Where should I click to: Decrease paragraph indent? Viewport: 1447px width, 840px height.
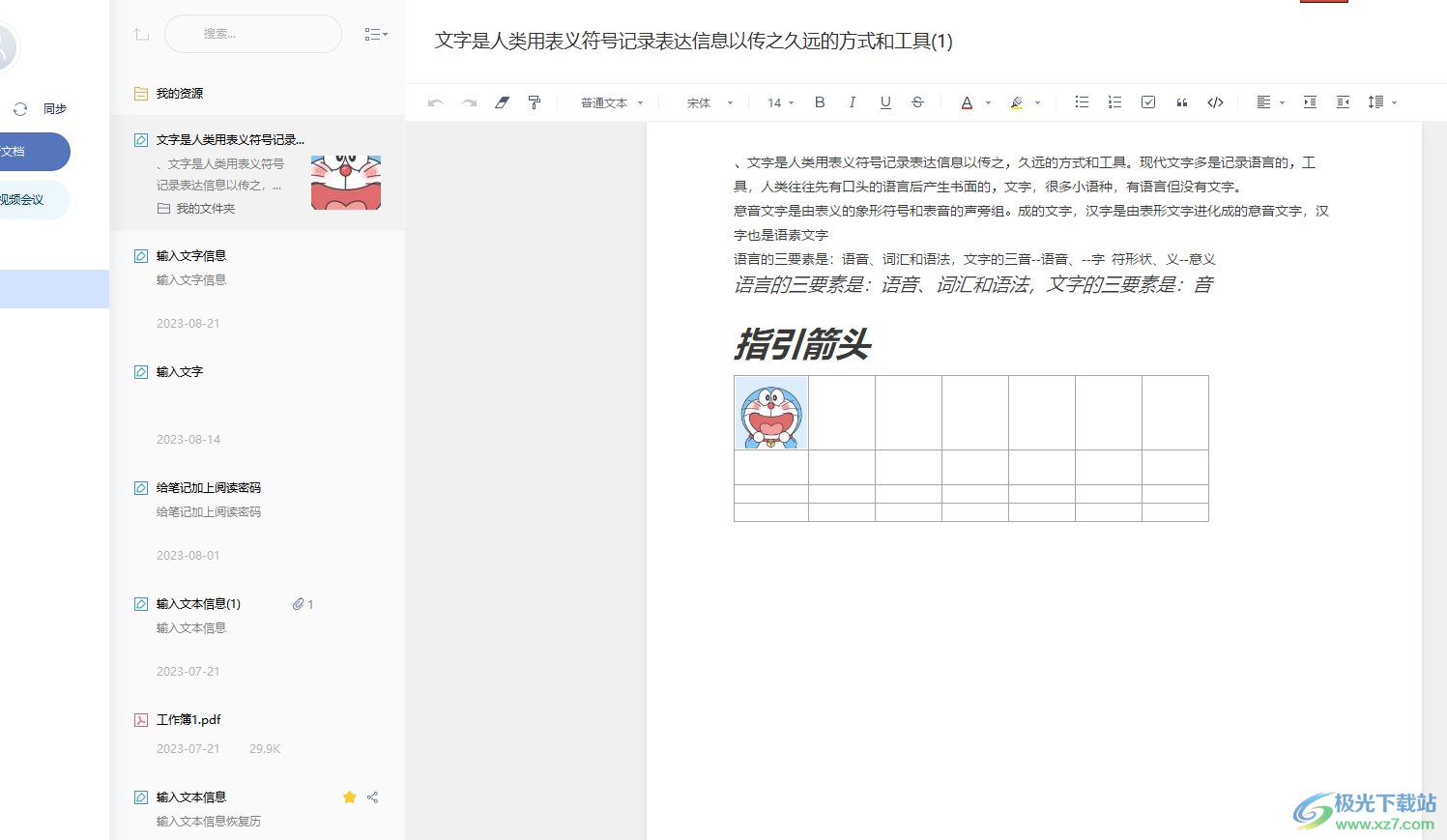click(1343, 102)
